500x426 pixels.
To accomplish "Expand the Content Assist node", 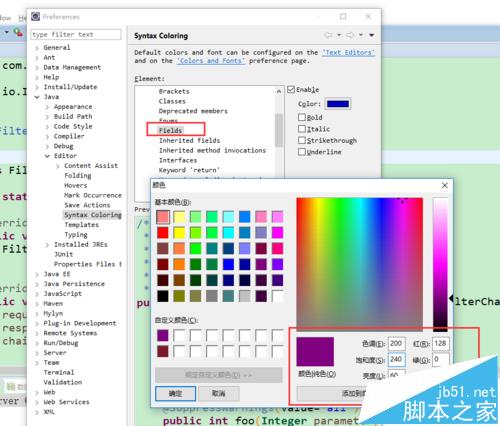I will pyautogui.click(x=58, y=166).
